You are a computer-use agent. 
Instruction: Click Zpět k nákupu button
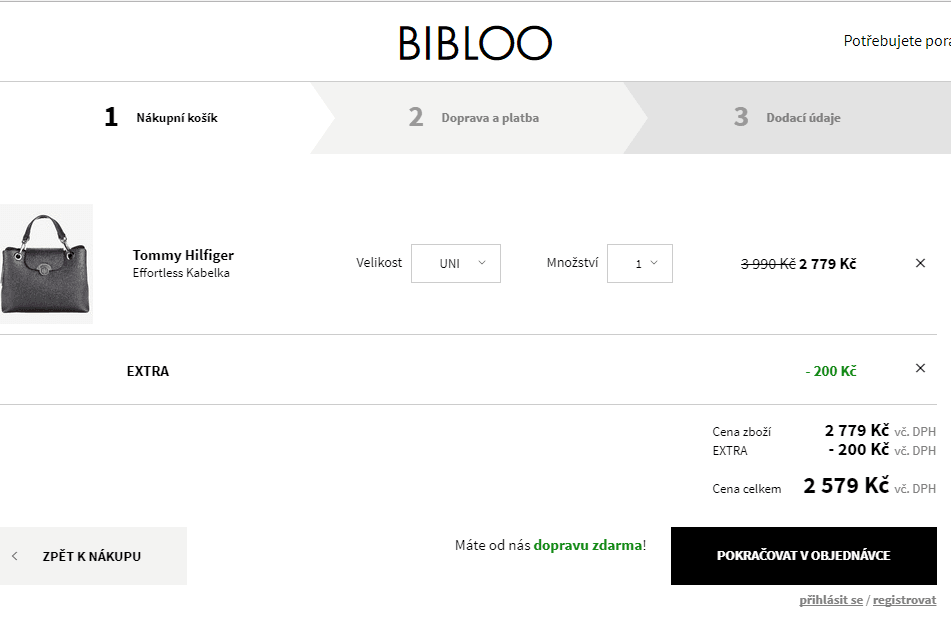[x=92, y=556]
